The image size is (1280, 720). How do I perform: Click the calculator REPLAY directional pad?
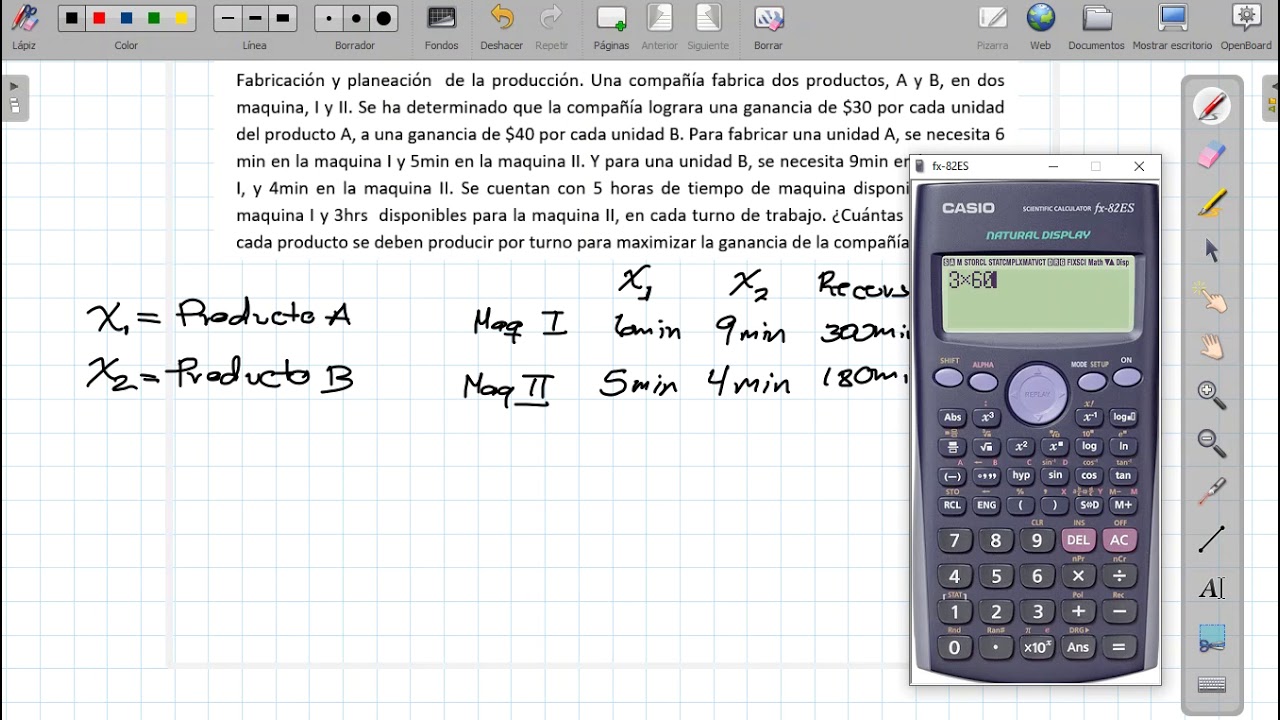coord(1037,392)
